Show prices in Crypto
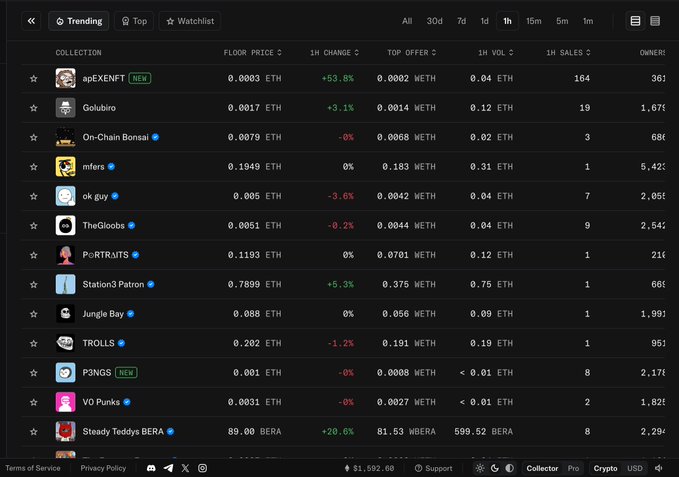This screenshot has width=679, height=477. tap(605, 468)
